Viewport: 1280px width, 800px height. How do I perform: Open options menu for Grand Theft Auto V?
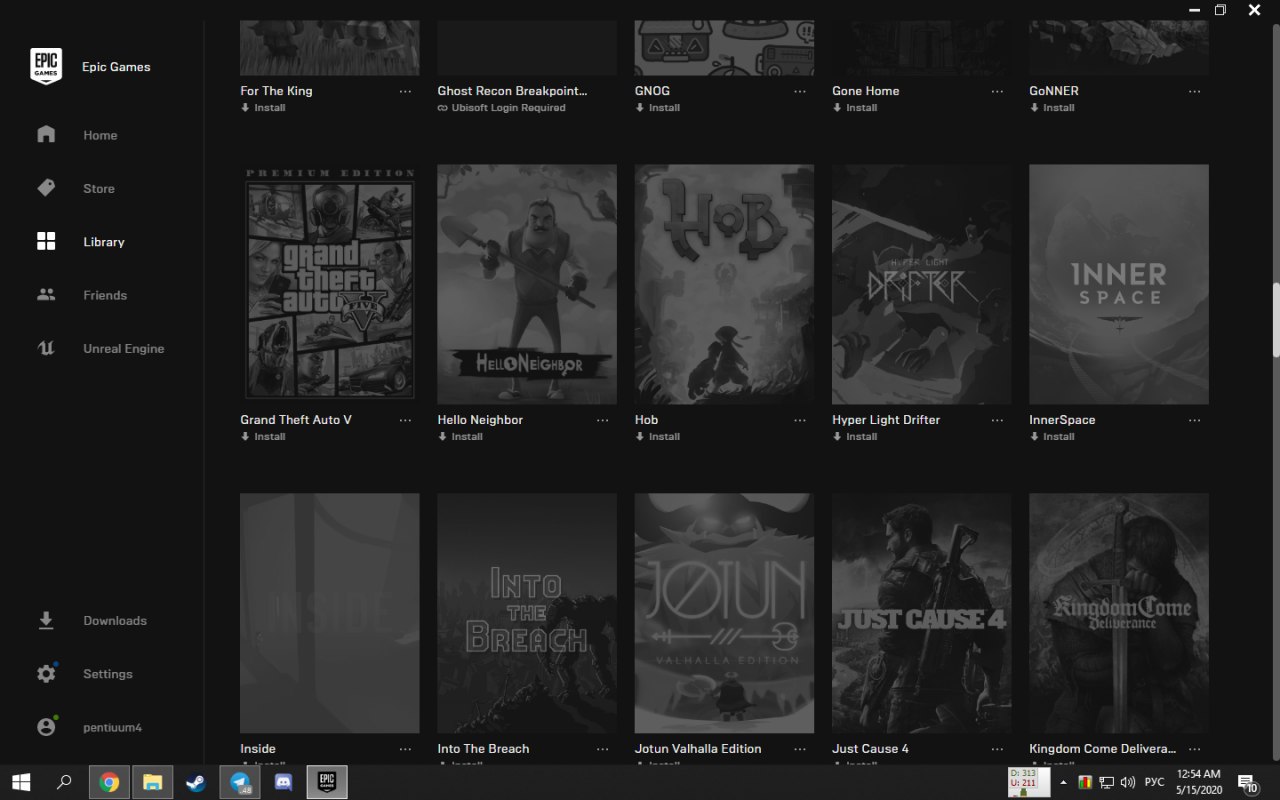[x=405, y=420]
